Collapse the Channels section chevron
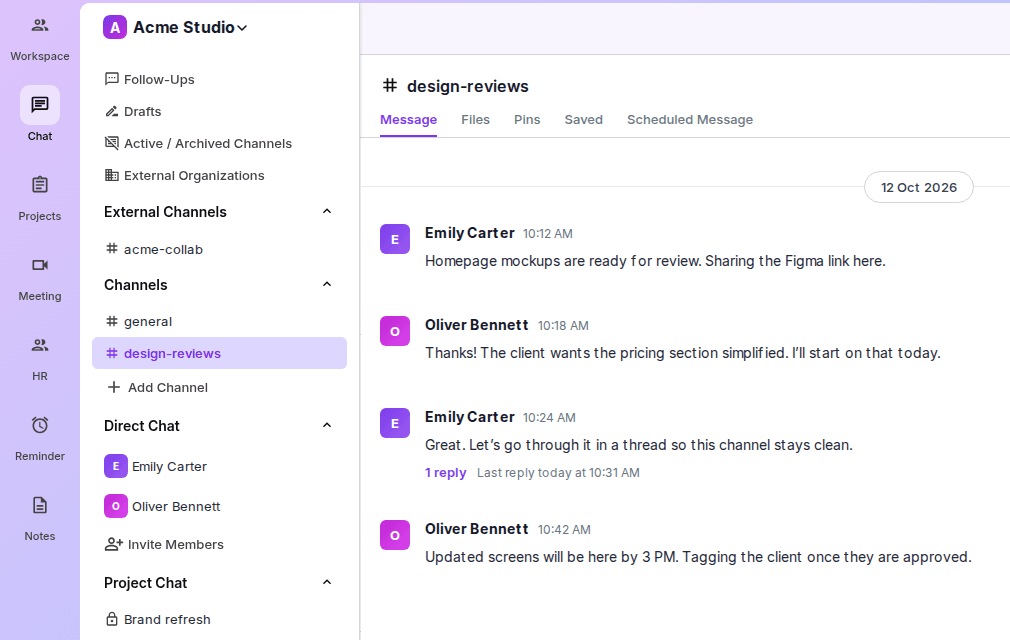Screen dimensions: 1010x640 [327, 284]
